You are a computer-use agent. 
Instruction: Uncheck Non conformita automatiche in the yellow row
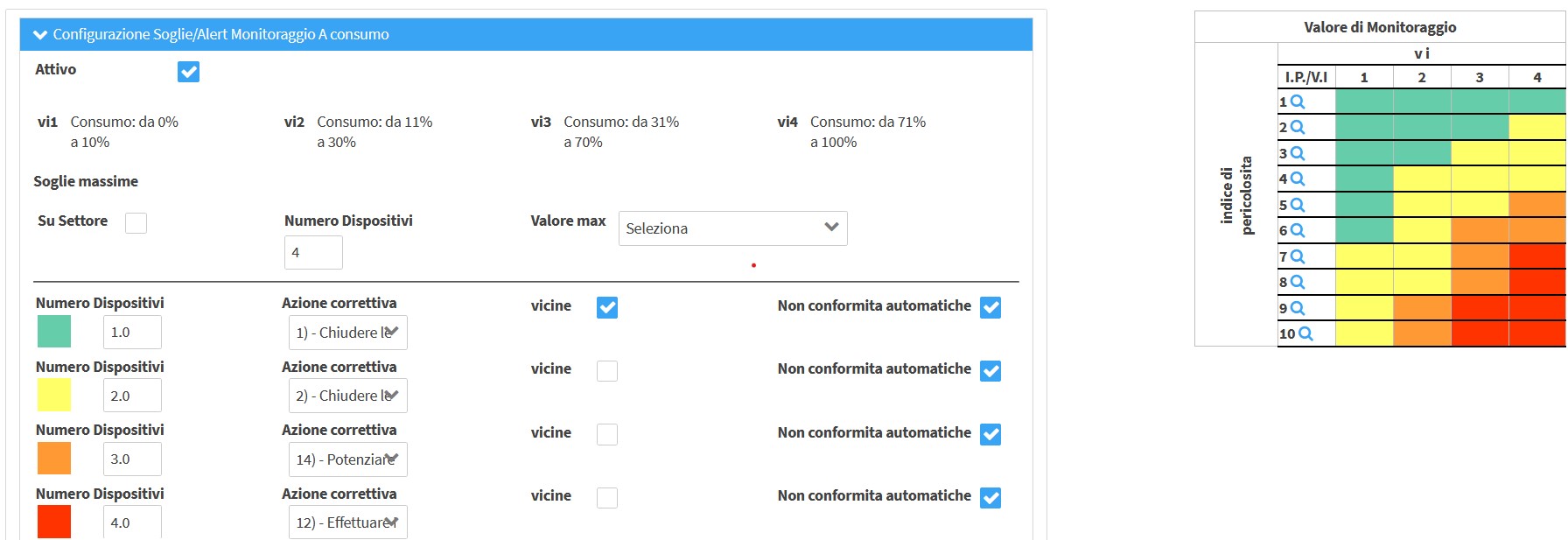[x=990, y=371]
